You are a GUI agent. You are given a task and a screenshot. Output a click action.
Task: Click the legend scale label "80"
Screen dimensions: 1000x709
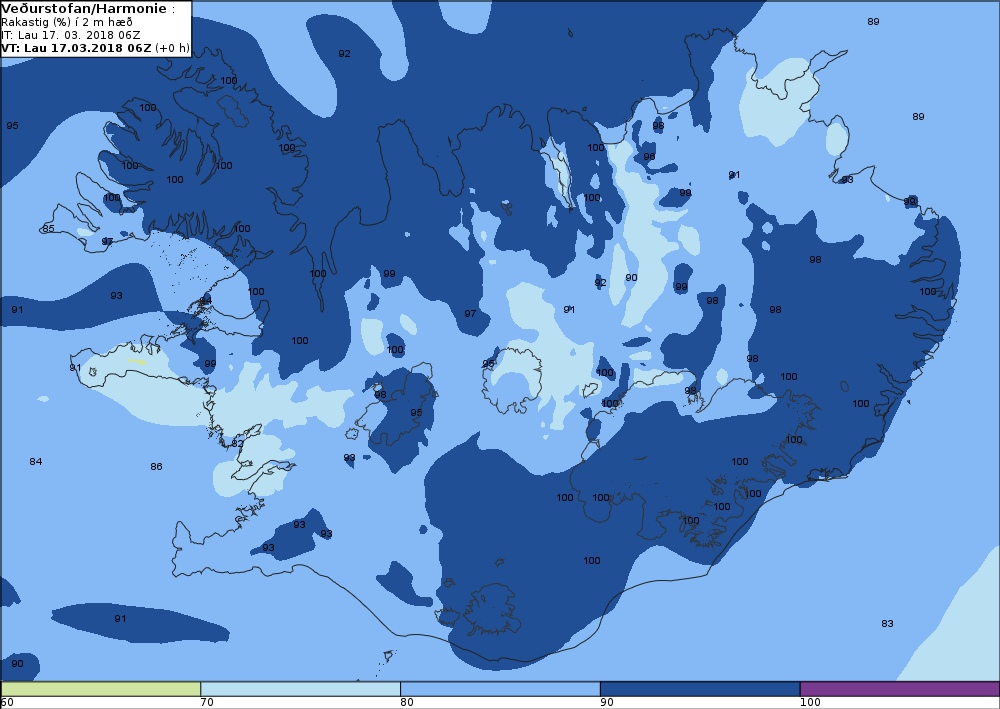tap(406, 703)
